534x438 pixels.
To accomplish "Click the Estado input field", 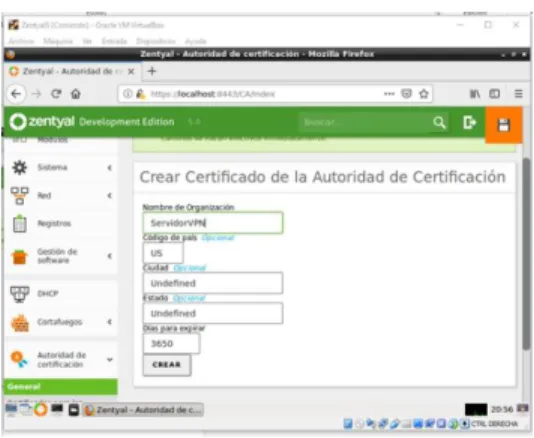I will point(213,313).
